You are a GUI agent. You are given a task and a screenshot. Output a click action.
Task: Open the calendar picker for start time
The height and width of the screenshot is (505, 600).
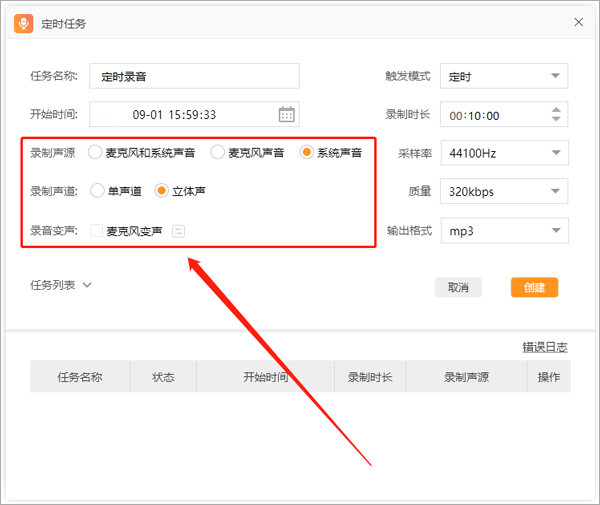point(287,114)
